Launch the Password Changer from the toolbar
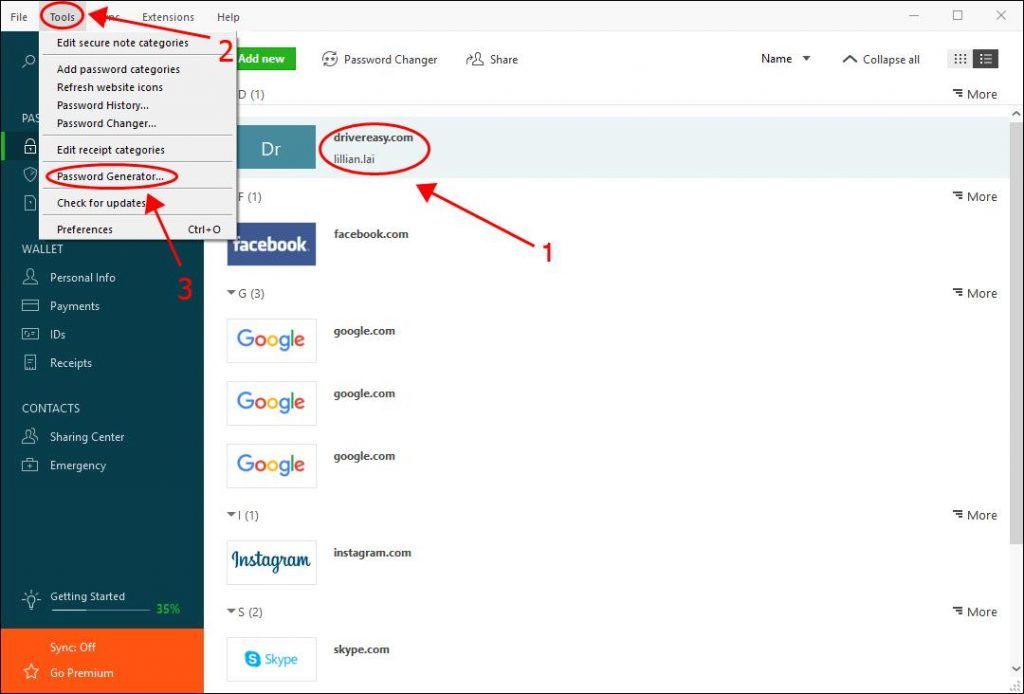The height and width of the screenshot is (694, 1024). click(380, 59)
